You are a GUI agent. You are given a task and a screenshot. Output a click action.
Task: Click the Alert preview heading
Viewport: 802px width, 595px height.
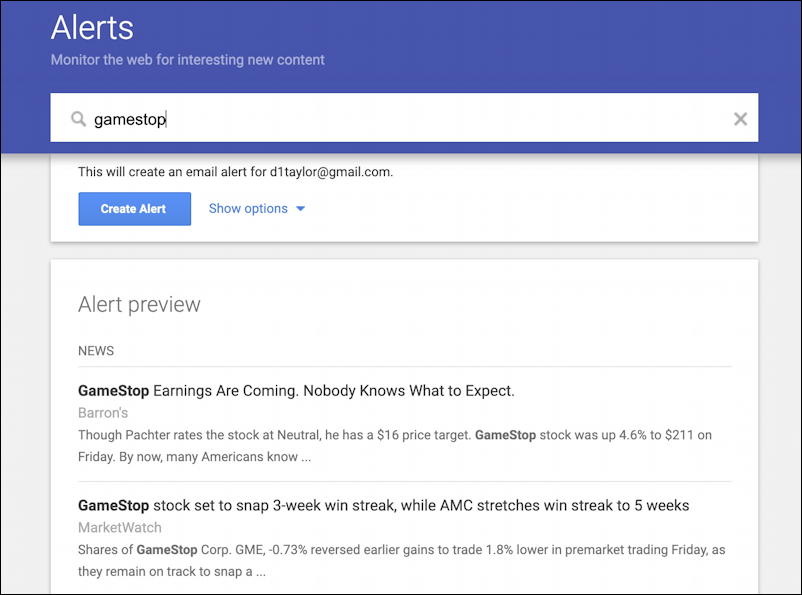(x=139, y=305)
